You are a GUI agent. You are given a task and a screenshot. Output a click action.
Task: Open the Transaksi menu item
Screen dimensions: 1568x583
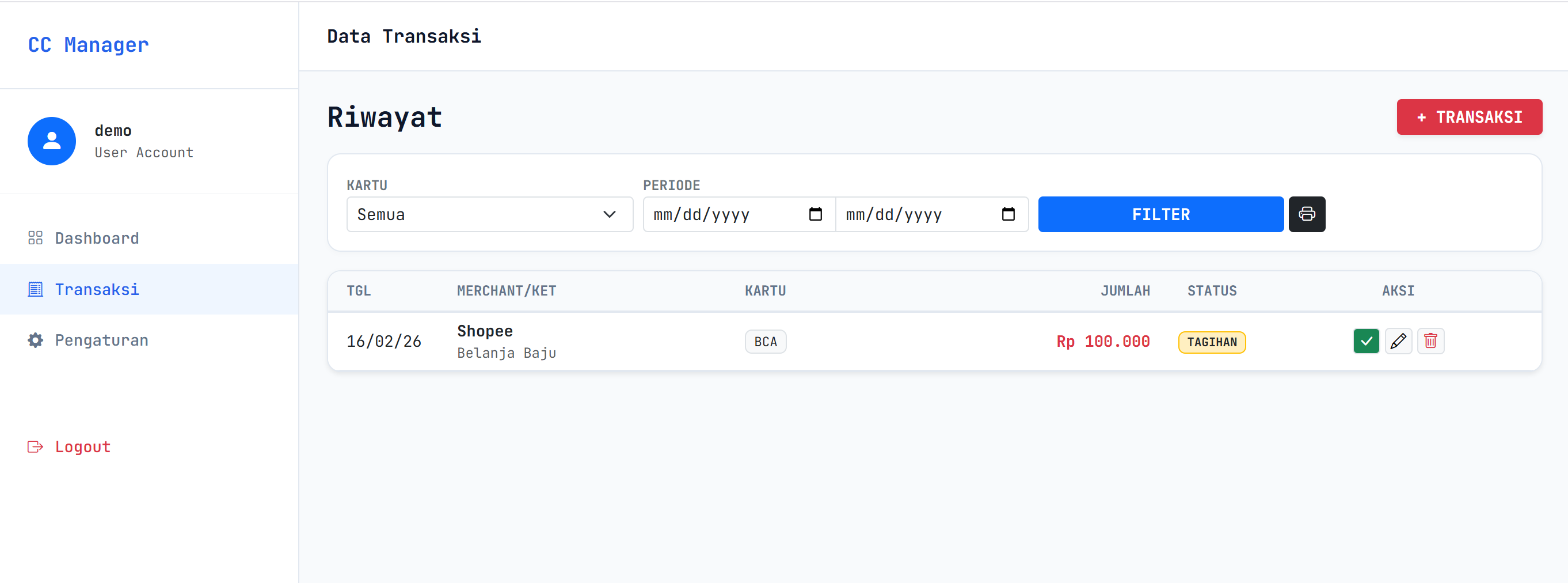pos(97,289)
